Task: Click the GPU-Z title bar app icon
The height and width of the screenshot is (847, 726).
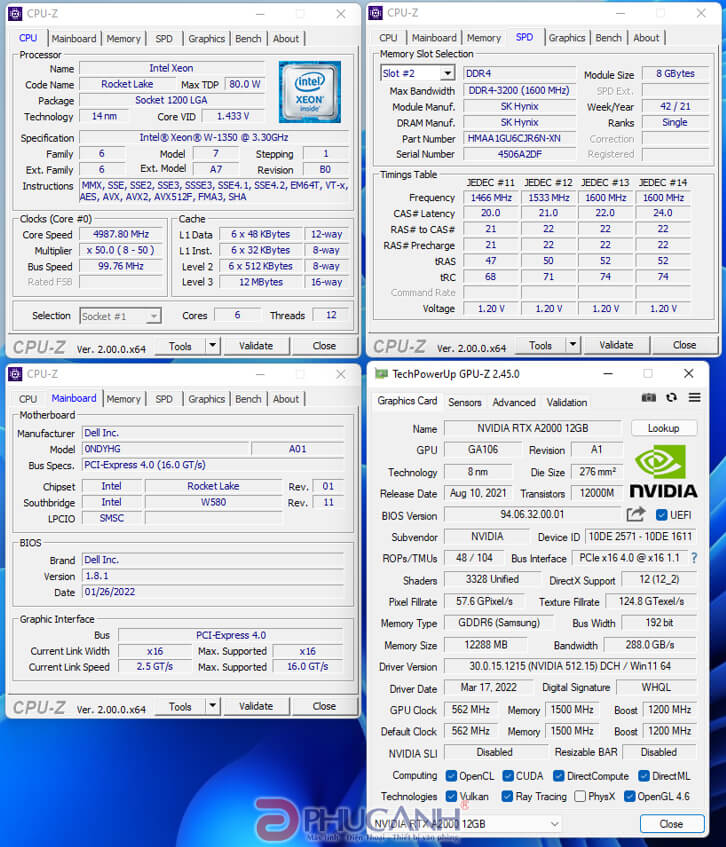Action: (x=381, y=374)
